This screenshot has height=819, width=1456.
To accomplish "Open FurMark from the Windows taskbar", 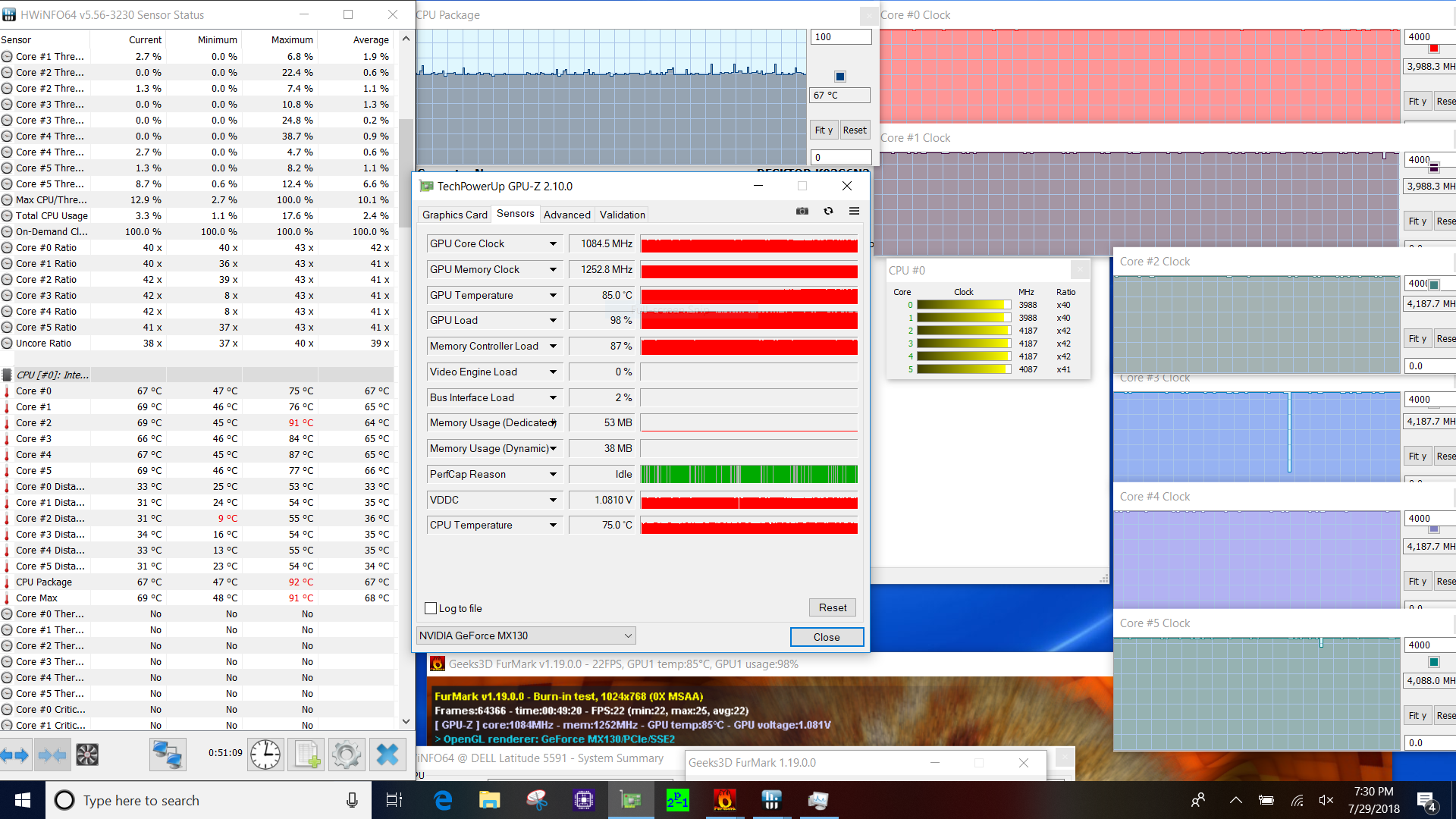I will click(724, 800).
